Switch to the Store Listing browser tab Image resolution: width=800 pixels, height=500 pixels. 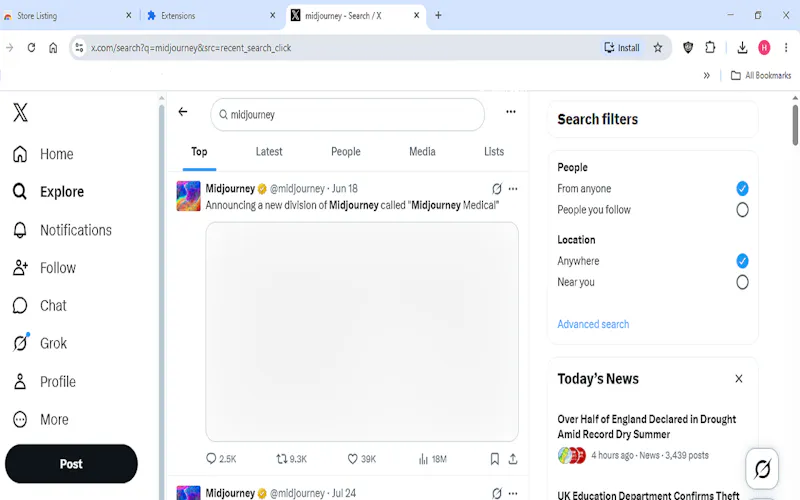tap(37, 16)
